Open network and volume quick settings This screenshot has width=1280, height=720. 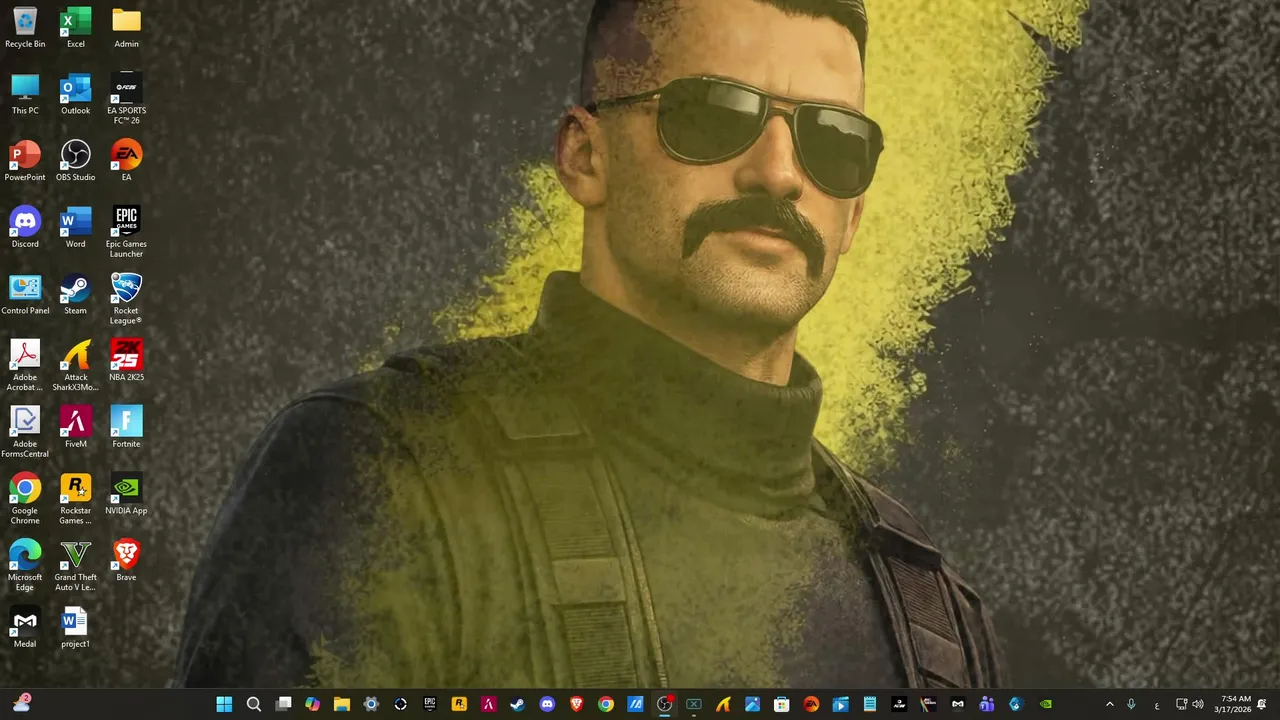point(1189,704)
